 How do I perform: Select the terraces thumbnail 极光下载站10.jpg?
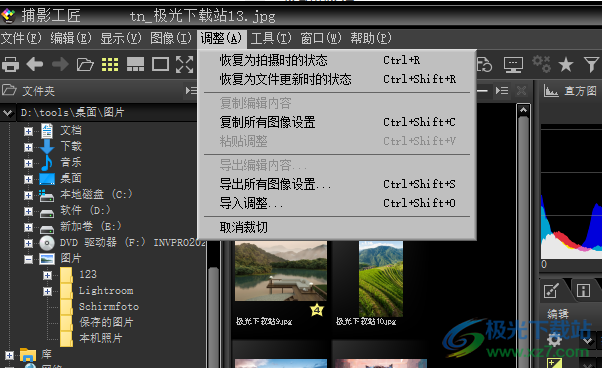(x=381, y=279)
